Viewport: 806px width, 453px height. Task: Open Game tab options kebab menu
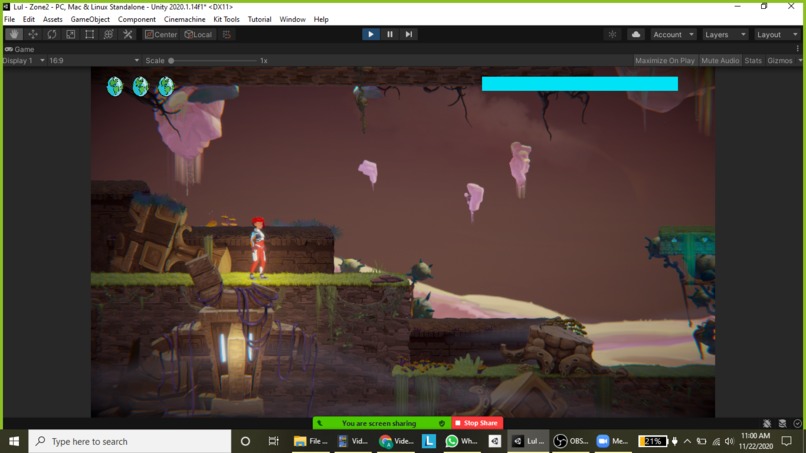click(798, 49)
